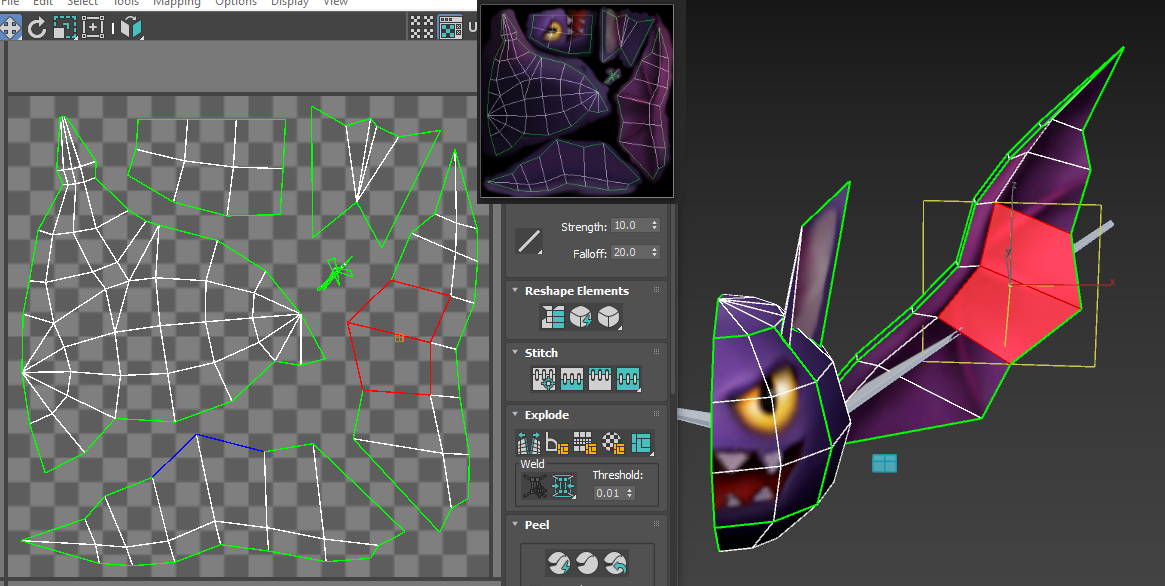Image resolution: width=1165 pixels, height=586 pixels.
Task: Click the Reset Peel icon
Action: coord(615,562)
